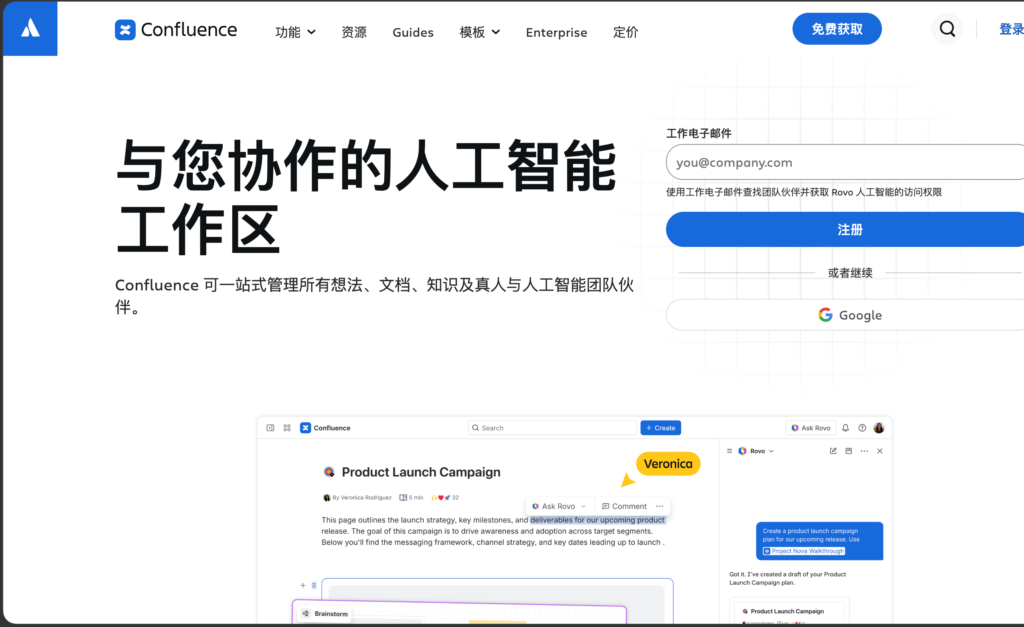The image size is (1024, 627).
Task: Click the Rovo logo in Rovo panel header
Action: coord(742,451)
